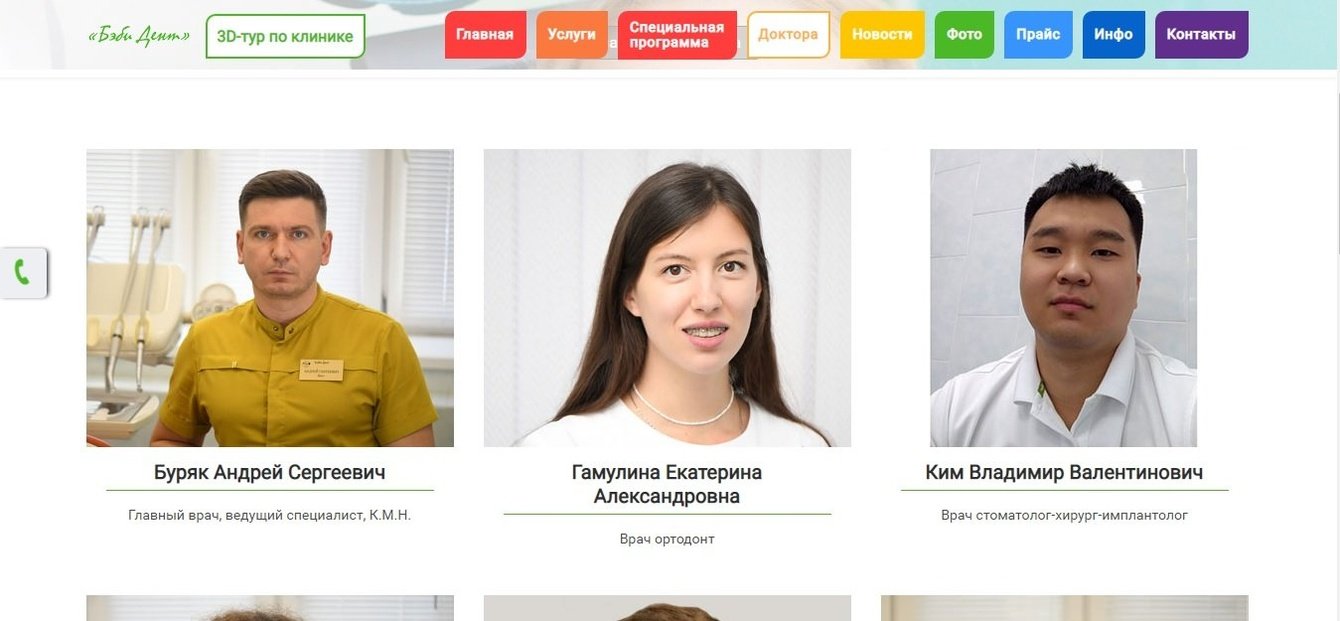
Task: Launch the 3D-тур по клинике button
Action: point(285,36)
